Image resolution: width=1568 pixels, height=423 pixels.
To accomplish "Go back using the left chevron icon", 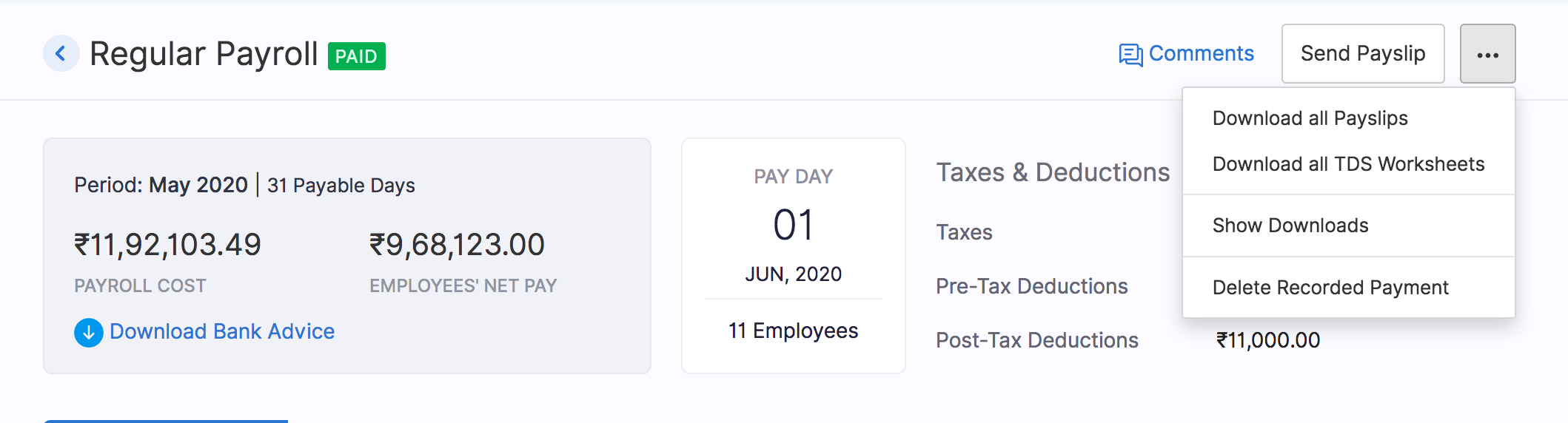I will coord(61,54).
